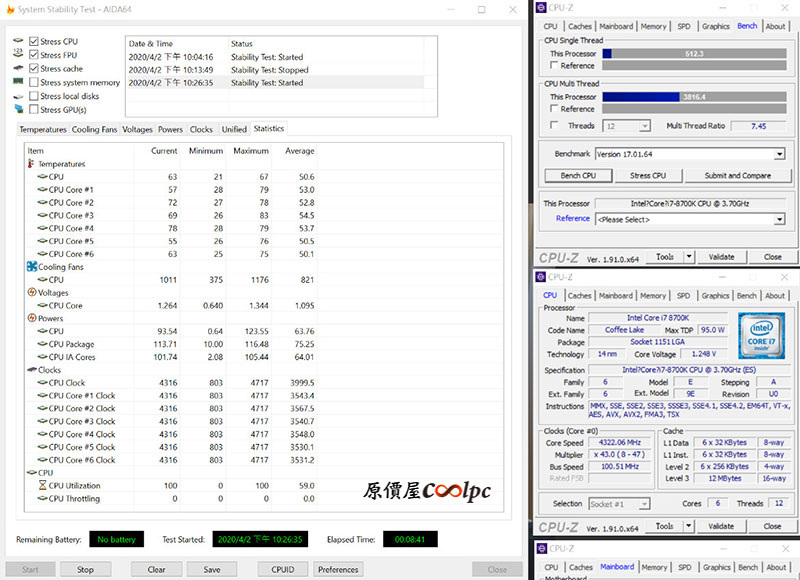The image size is (800, 580).
Task: Open the Unified tab in AIDA64
Action: pos(234,130)
